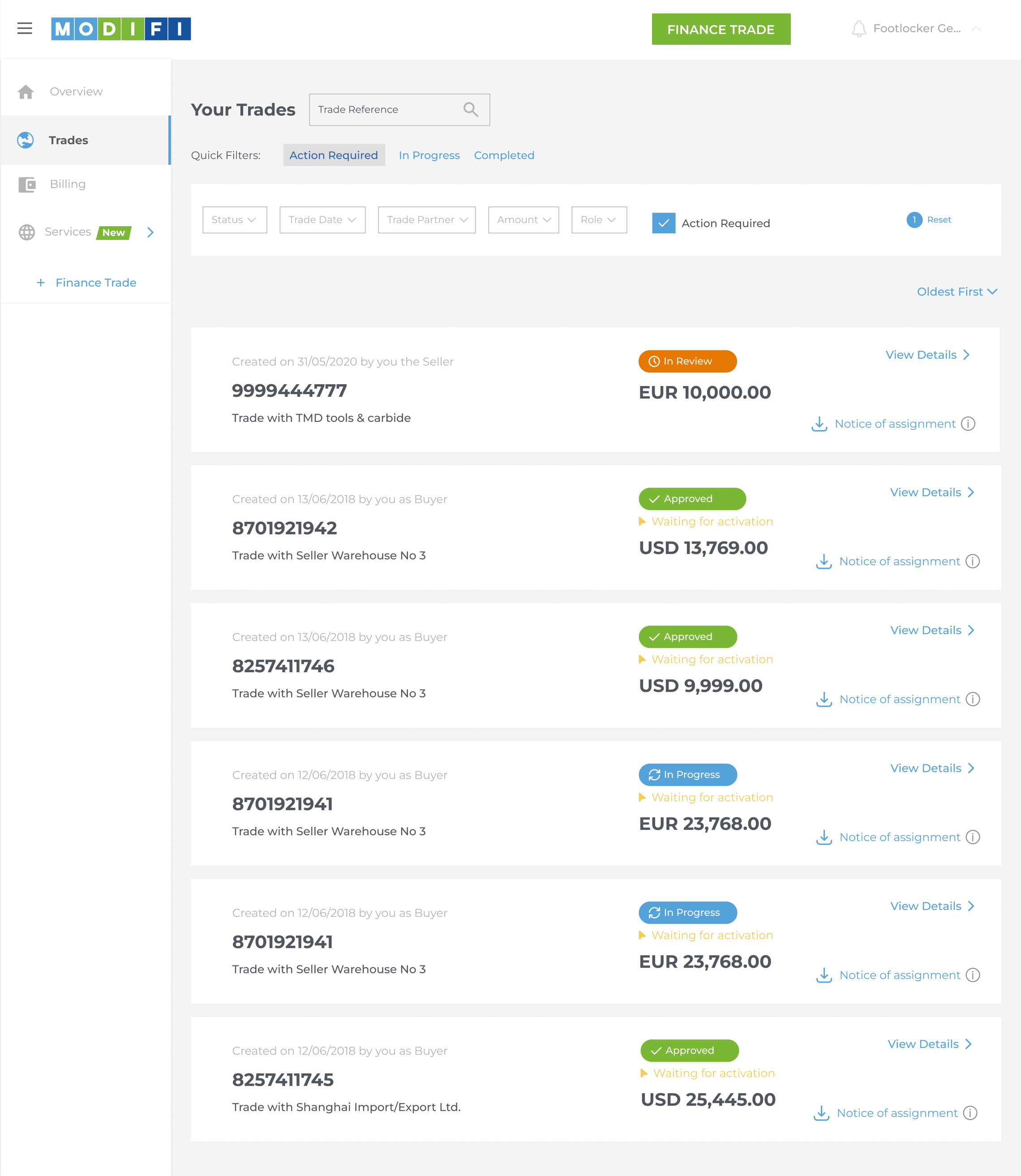Click the Services globe icon

[x=27, y=232]
